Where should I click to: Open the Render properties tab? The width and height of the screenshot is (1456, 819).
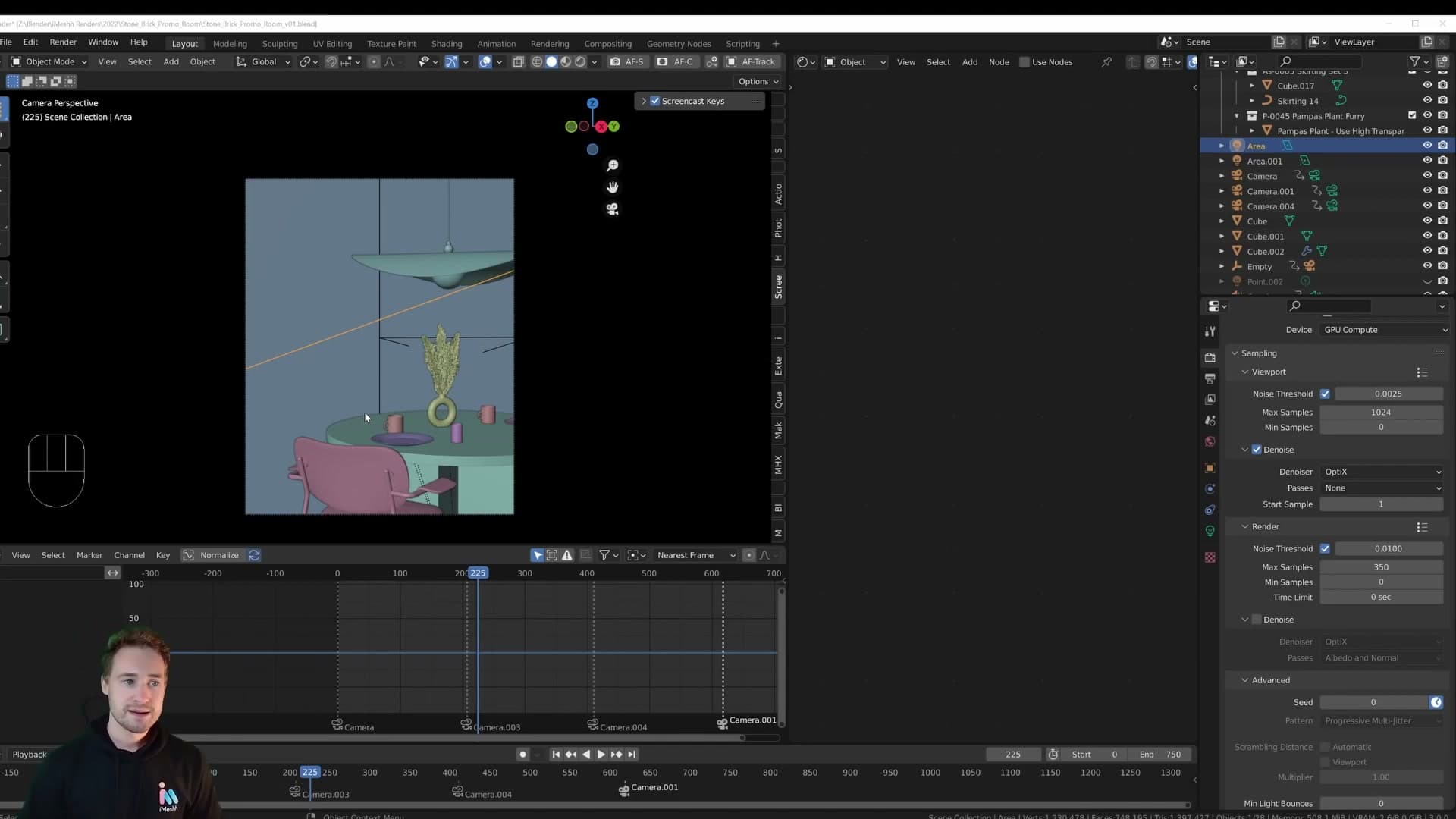pos(1210,357)
